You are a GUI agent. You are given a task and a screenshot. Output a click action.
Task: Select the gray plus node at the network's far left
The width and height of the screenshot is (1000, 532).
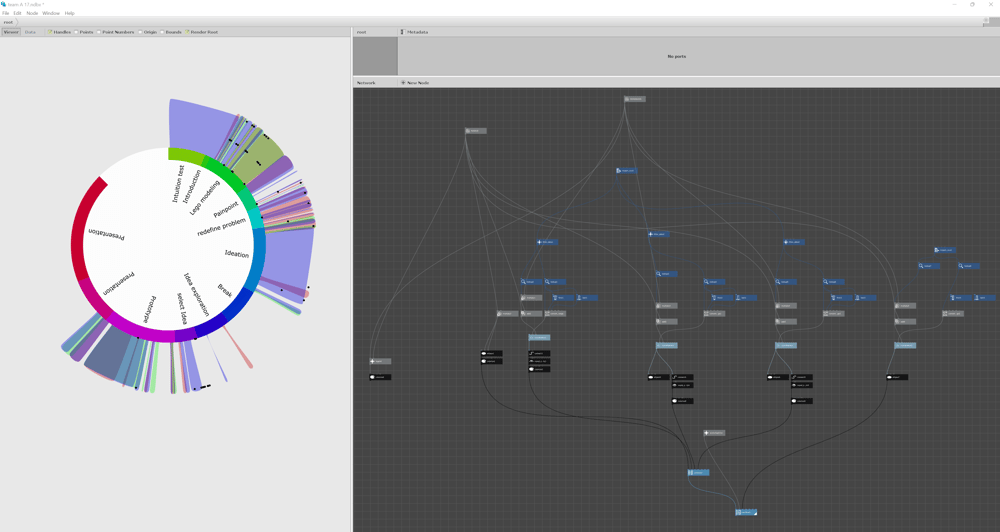380,361
